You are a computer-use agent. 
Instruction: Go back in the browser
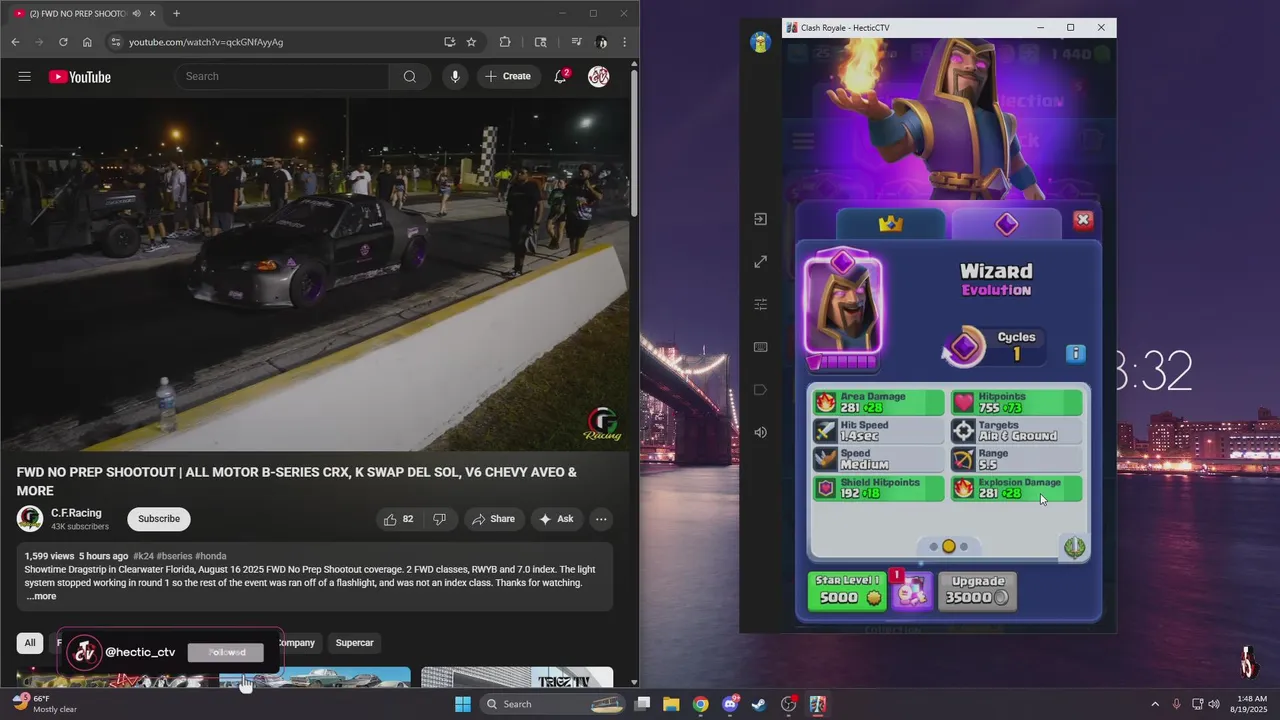tap(15, 42)
